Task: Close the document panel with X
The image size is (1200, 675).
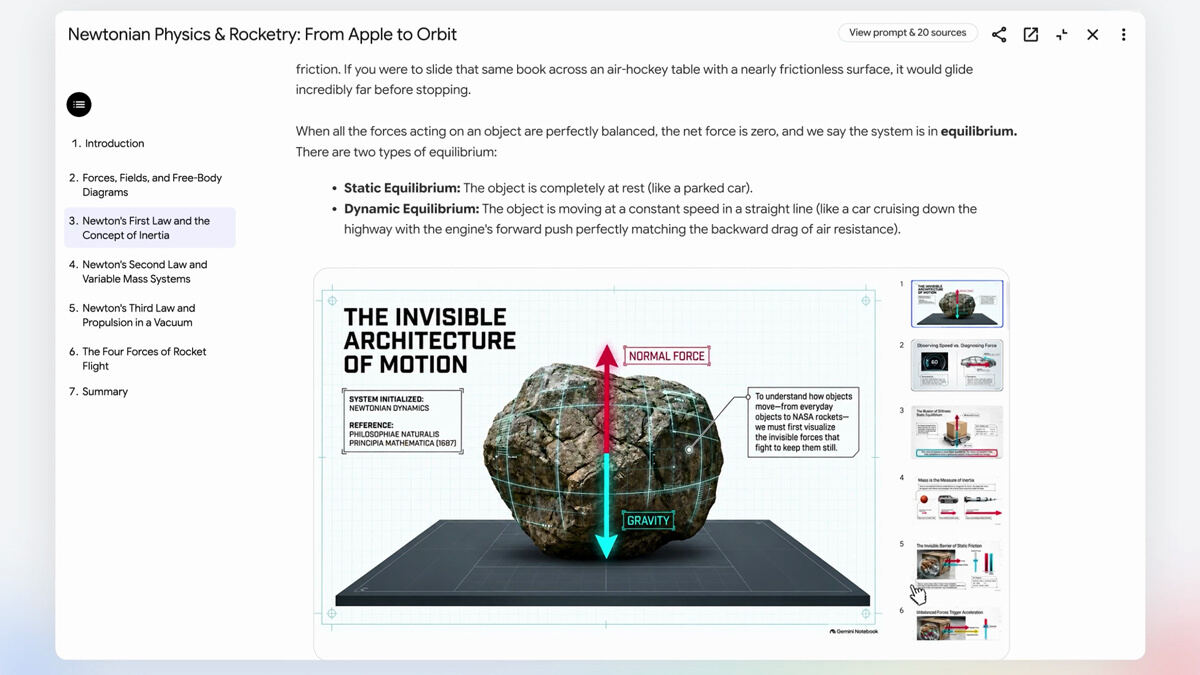Action: click(1092, 34)
